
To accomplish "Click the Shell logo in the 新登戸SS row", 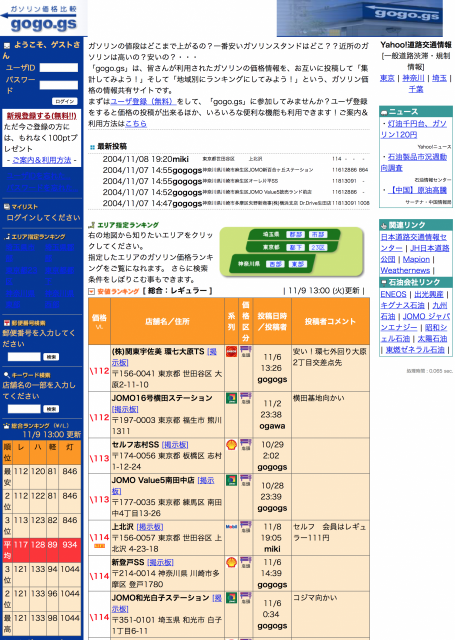I will [231, 562].
